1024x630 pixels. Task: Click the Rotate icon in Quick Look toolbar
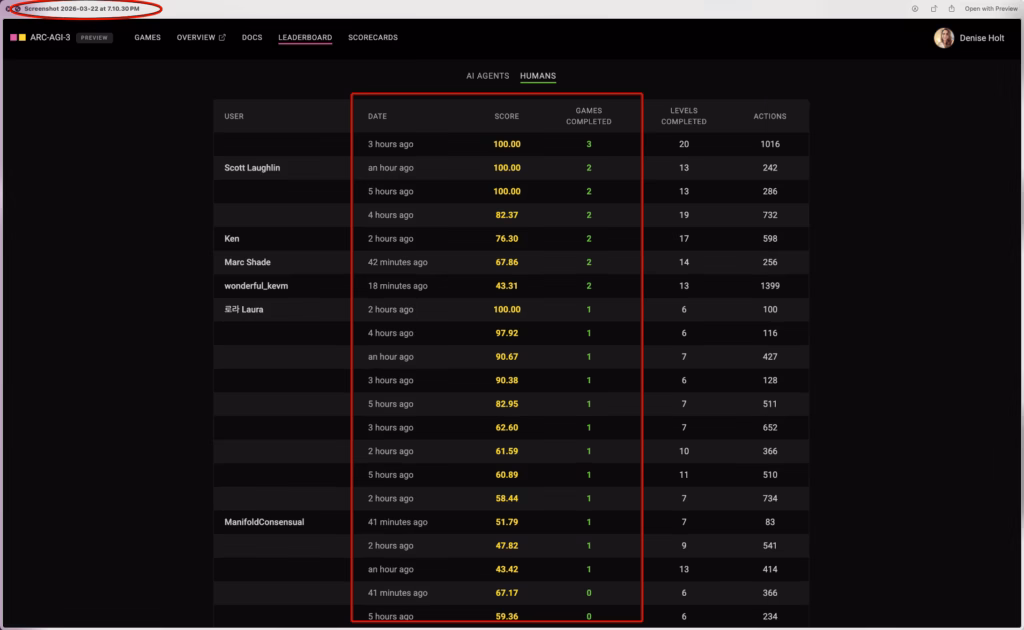pos(932,8)
